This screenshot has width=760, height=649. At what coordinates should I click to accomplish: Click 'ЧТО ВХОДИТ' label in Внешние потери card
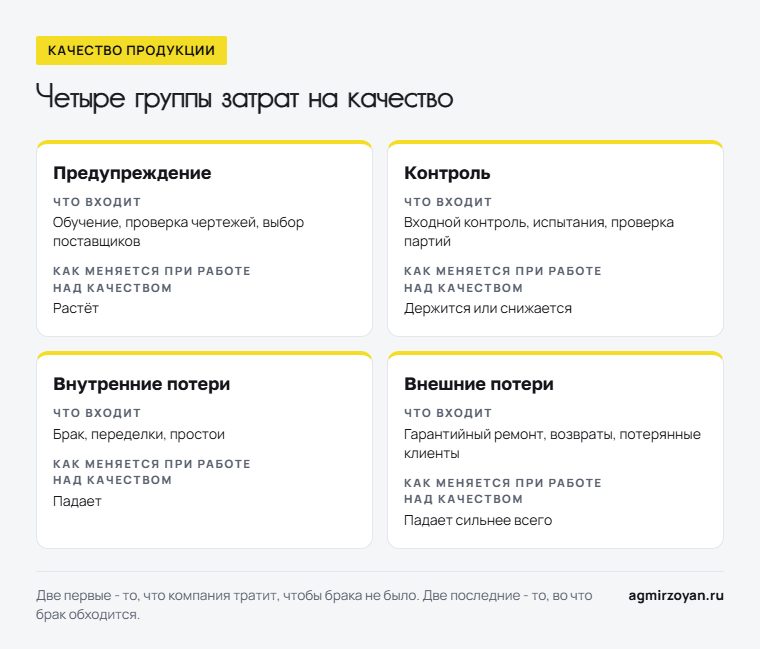pyautogui.click(x=448, y=413)
